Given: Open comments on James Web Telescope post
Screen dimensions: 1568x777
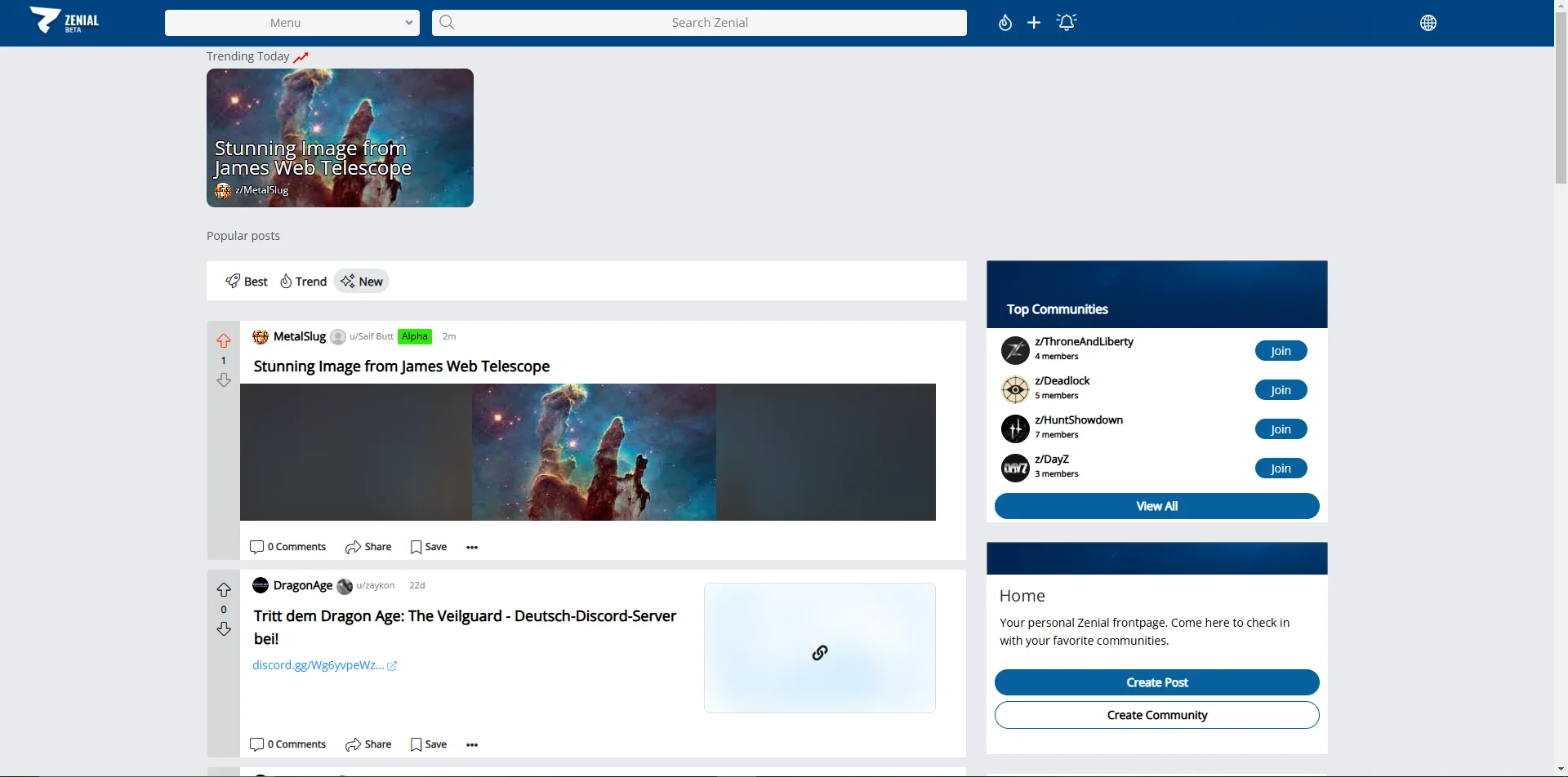Looking at the screenshot, I should point(287,547).
